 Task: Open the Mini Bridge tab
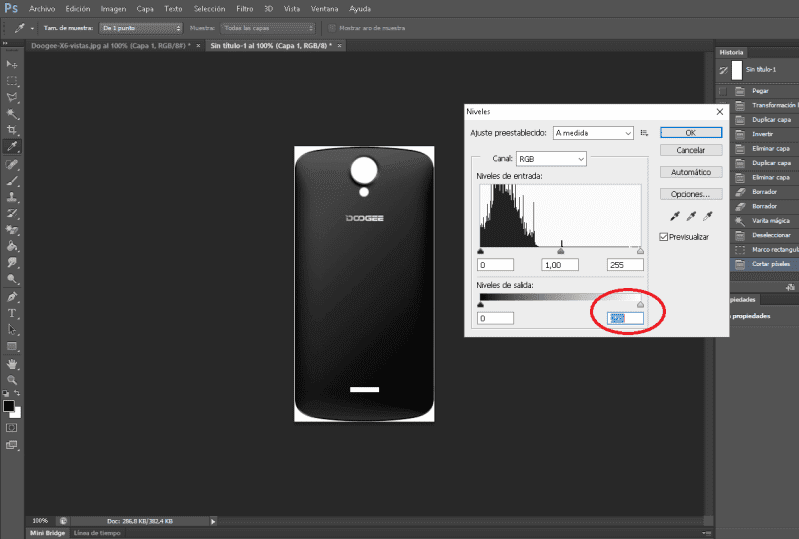(47, 533)
